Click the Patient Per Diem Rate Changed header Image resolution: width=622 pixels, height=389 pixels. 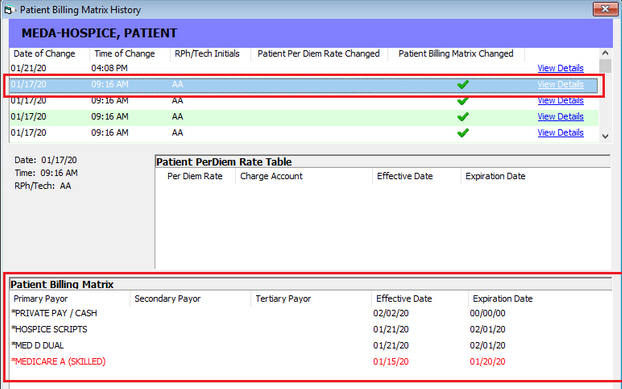pyautogui.click(x=318, y=54)
